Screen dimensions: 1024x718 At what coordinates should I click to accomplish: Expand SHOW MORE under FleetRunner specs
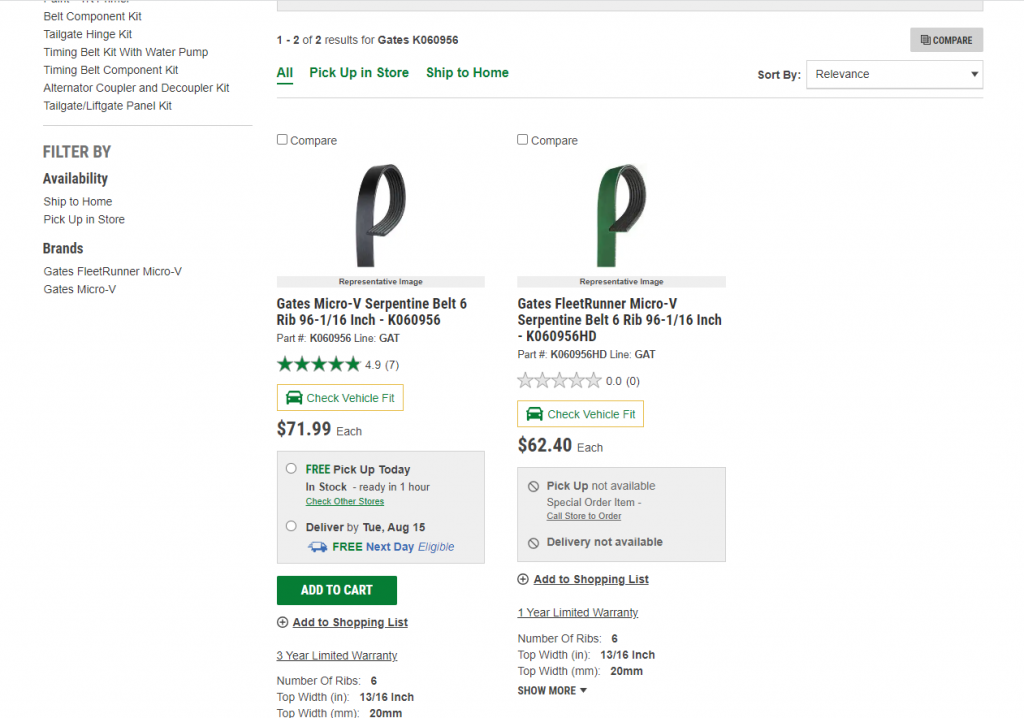pyautogui.click(x=552, y=691)
